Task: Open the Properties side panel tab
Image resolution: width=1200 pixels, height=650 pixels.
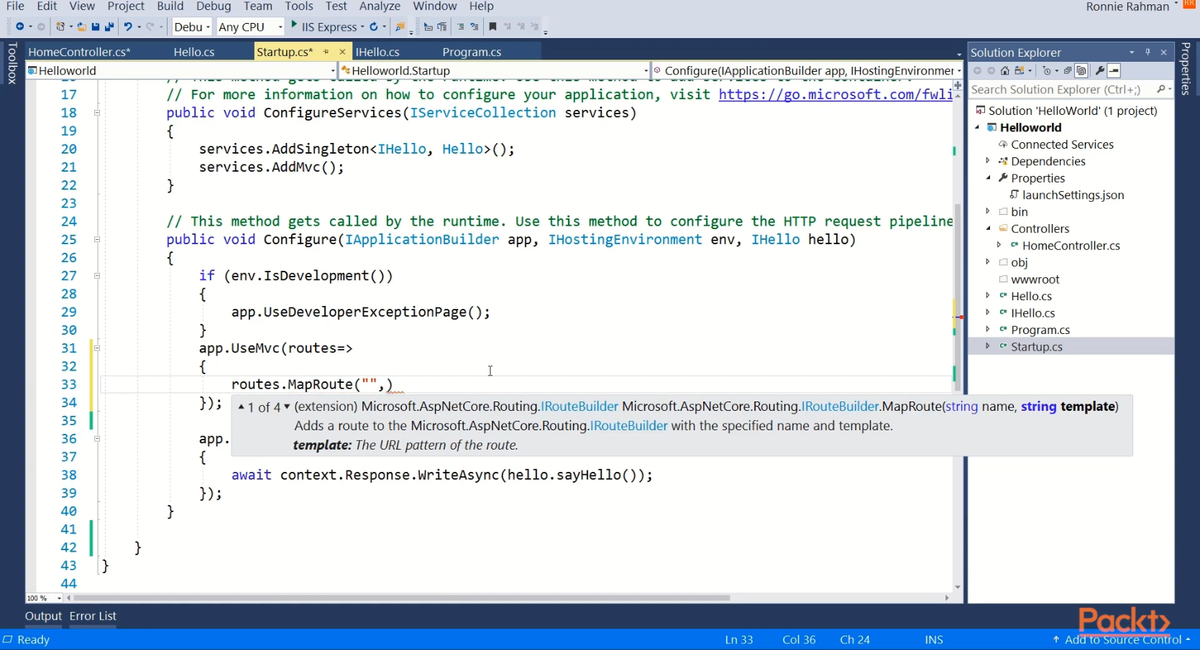Action: pyautogui.click(x=1186, y=70)
